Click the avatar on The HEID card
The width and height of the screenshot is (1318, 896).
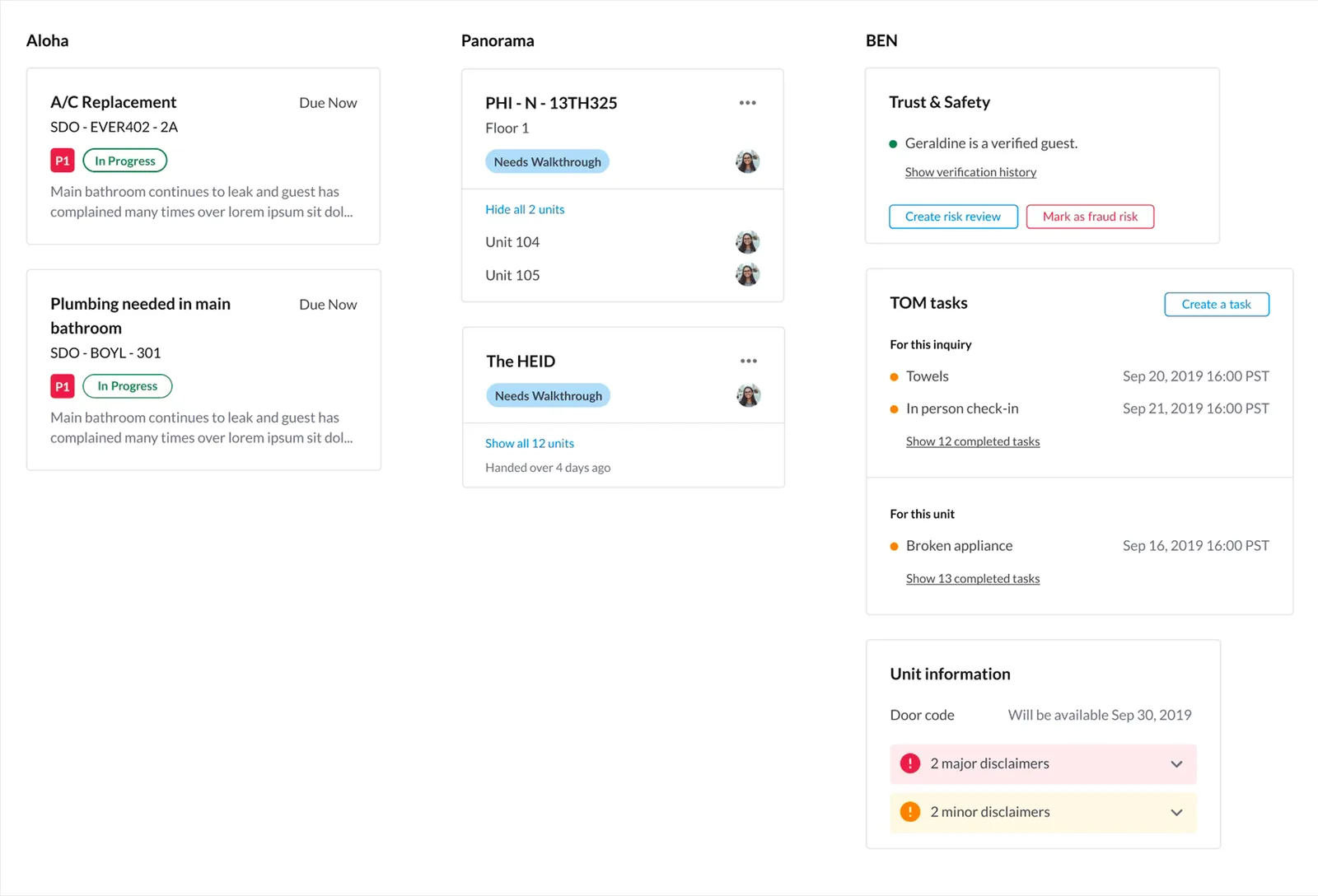pos(748,395)
